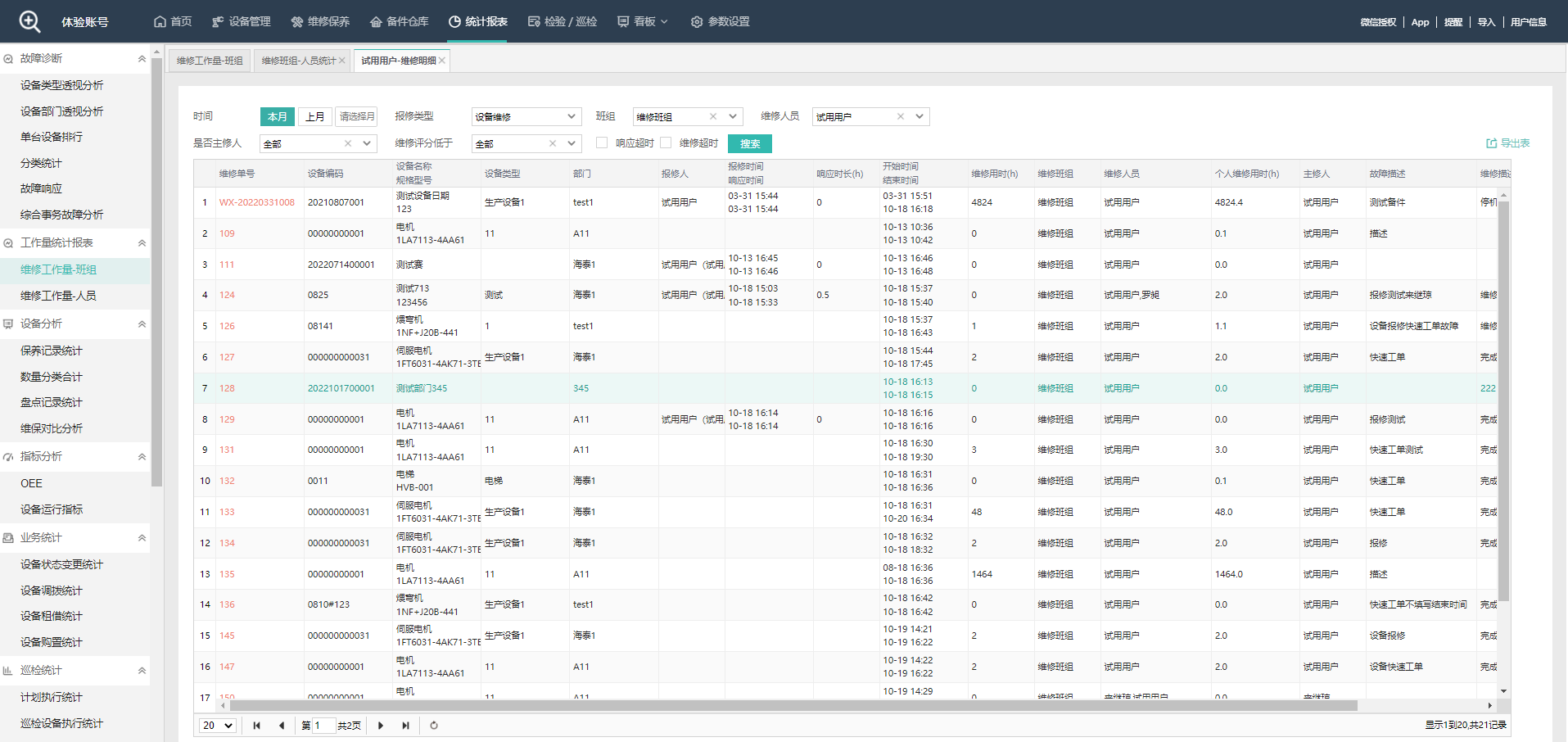This screenshot has height=742, width=1568.
Task: Open work order WX-20220331008
Action: point(256,202)
